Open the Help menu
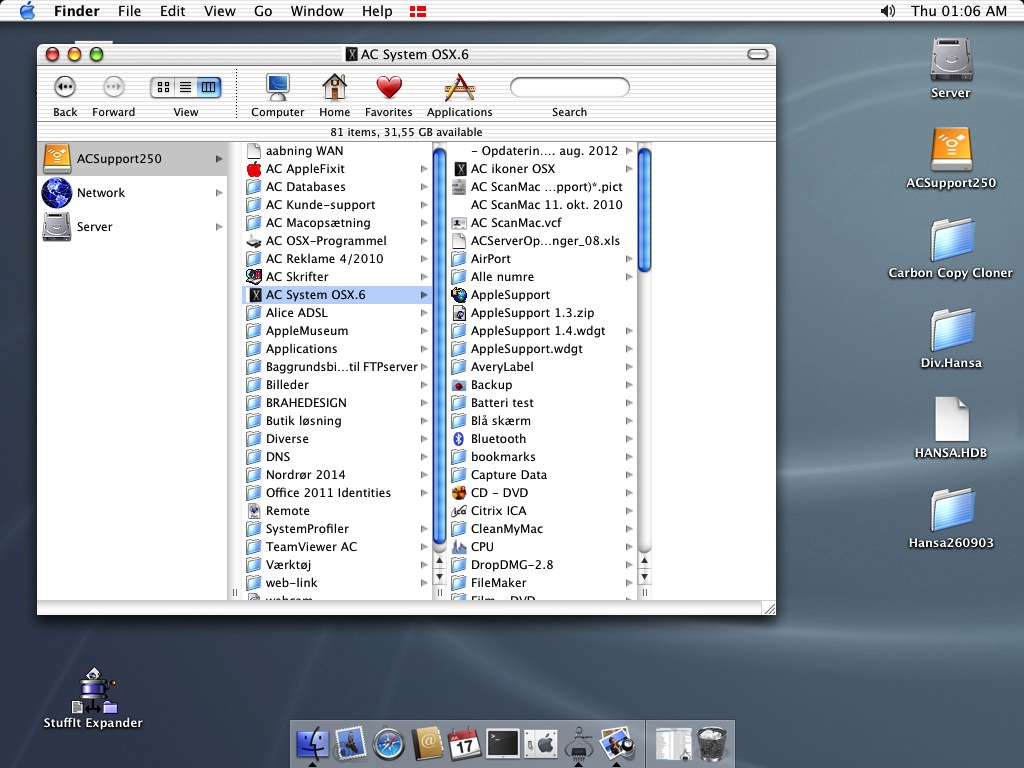Viewport: 1024px width, 768px height. tap(377, 11)
